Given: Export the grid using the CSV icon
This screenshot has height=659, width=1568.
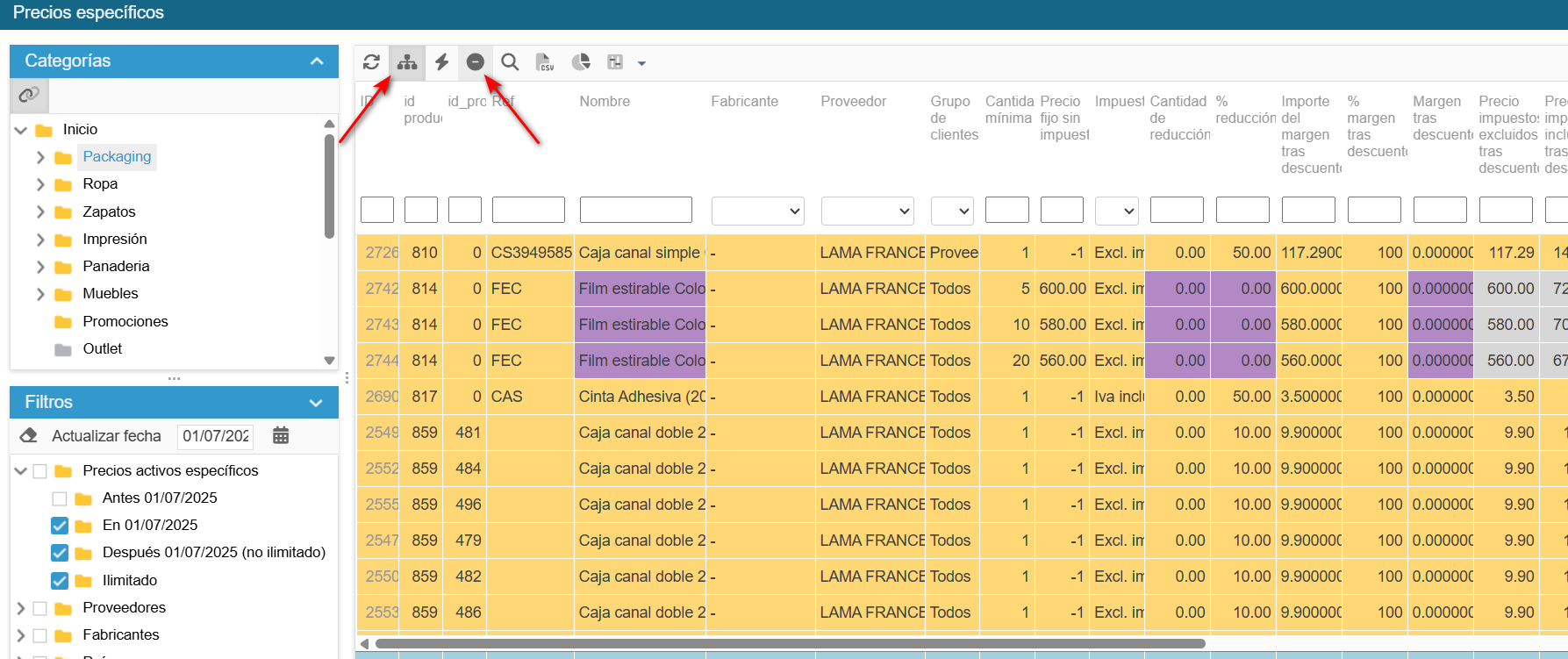Looking at the screenshot, I should click(545, 62).
